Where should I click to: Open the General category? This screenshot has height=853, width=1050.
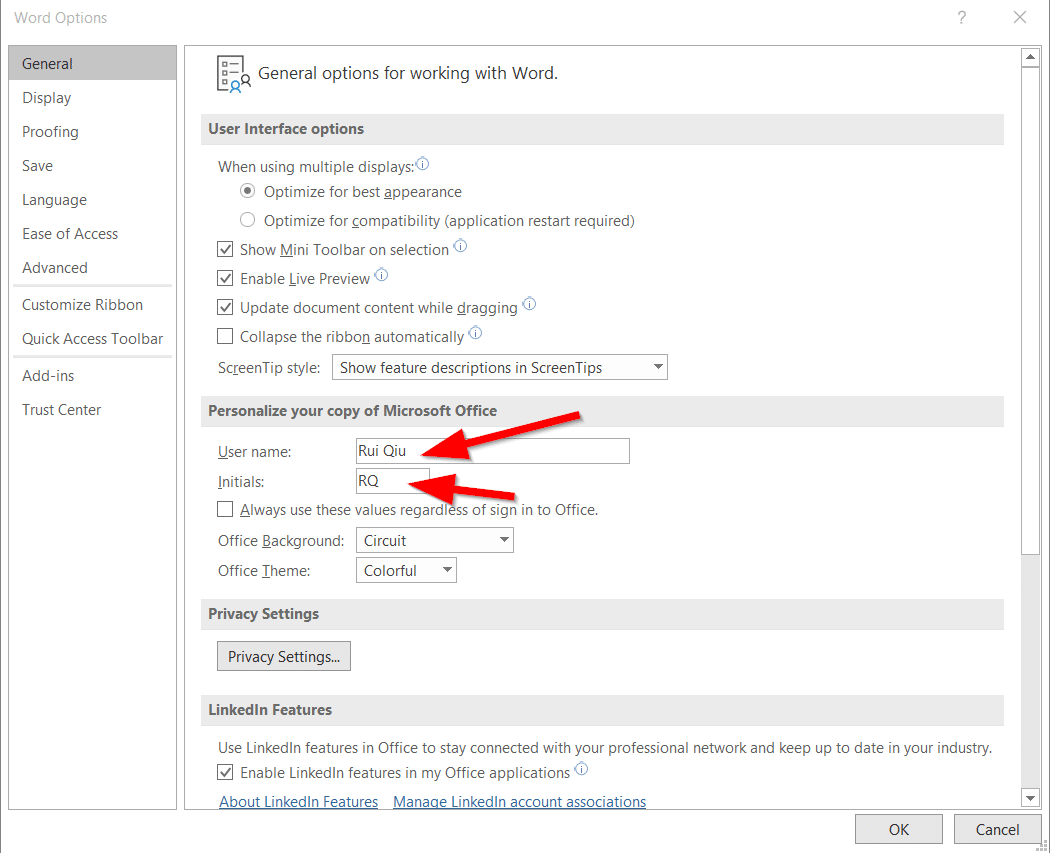[92, 64]
